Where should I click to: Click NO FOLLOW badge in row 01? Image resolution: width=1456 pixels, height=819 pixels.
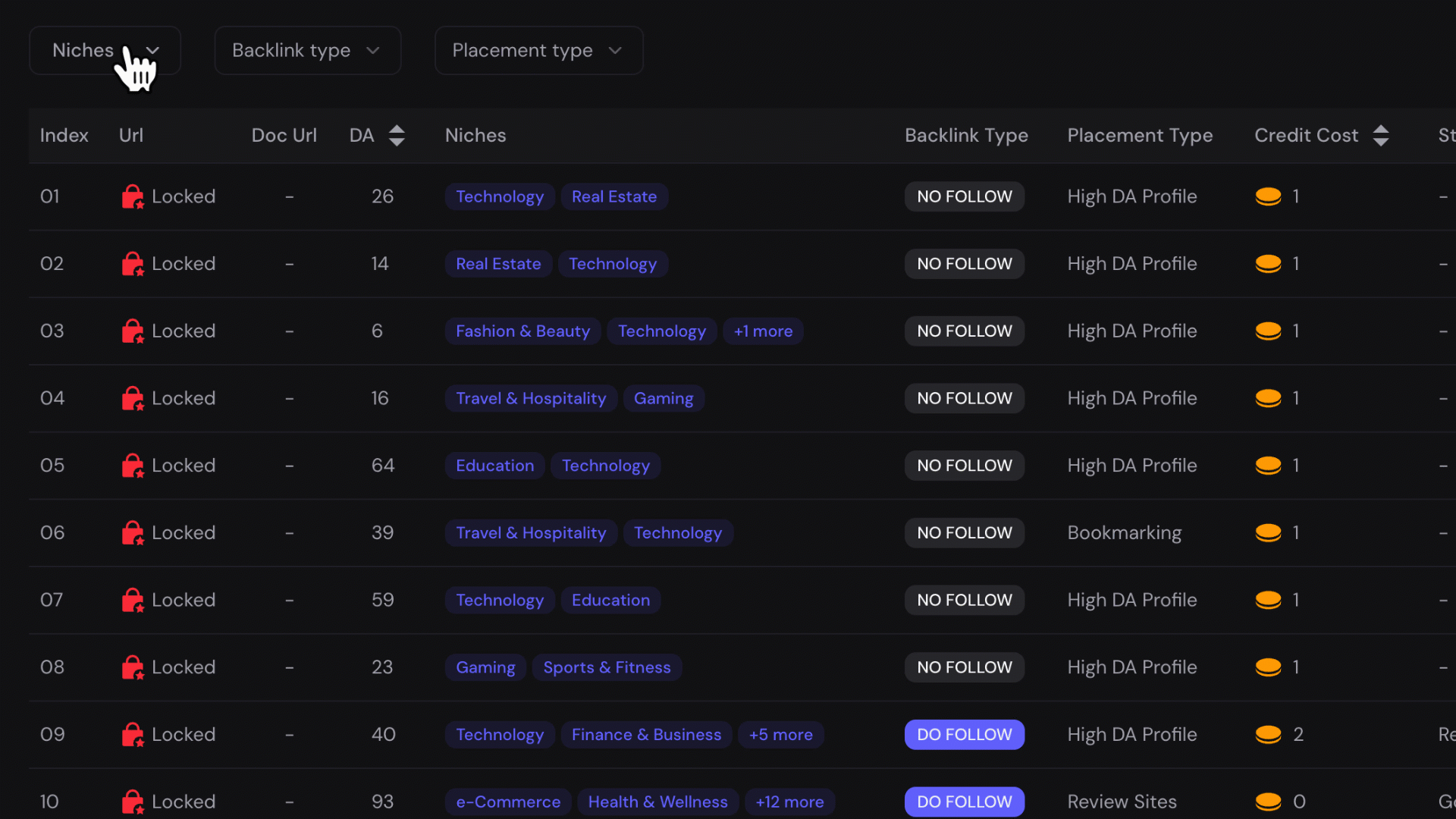click(964, 196)
